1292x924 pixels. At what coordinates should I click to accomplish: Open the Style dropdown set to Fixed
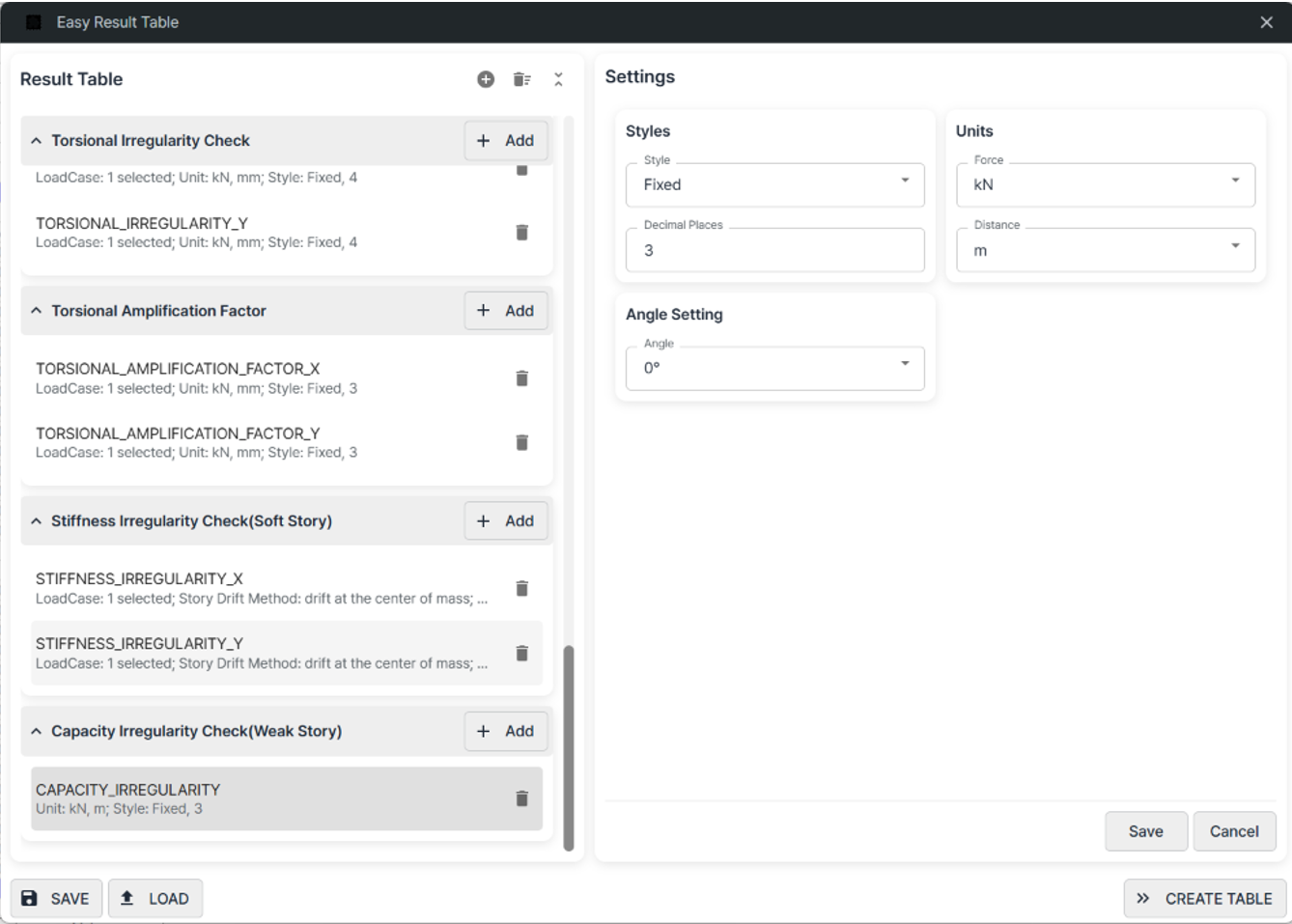pos(774,184)
